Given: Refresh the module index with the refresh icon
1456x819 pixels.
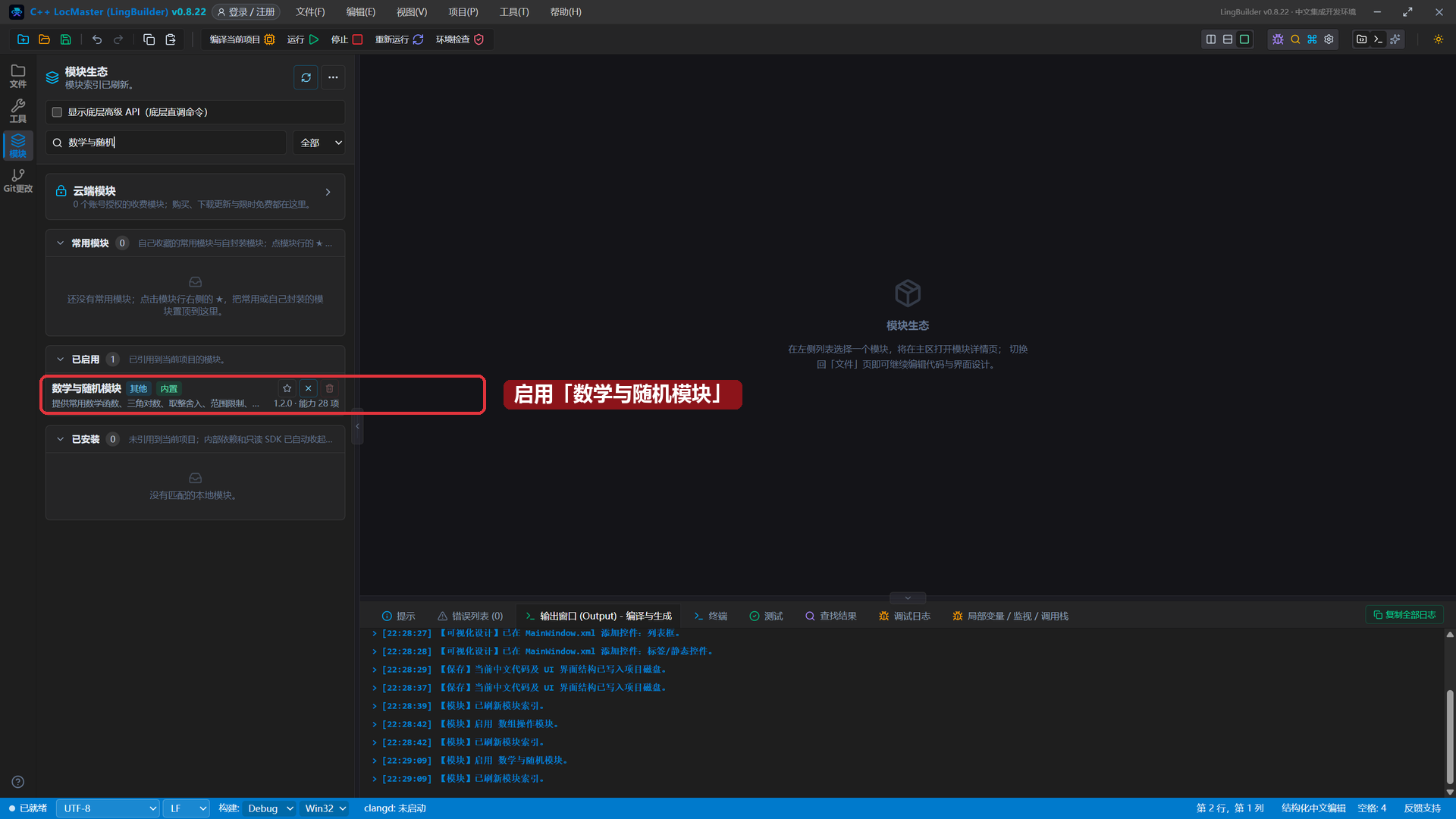Looking at the screenshot, I should coord(306,77).
